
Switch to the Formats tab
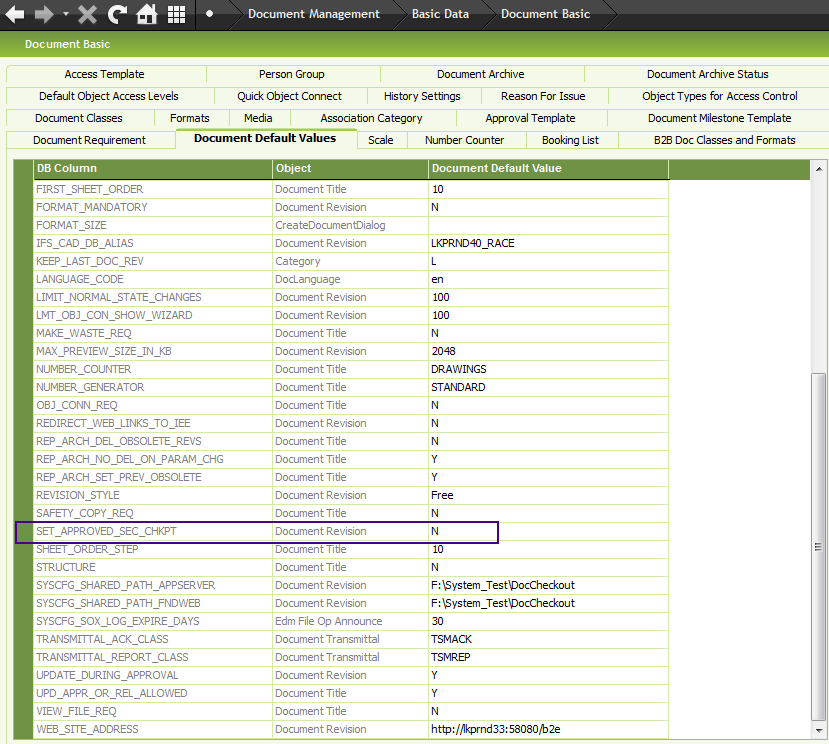[x=190, y=118]
